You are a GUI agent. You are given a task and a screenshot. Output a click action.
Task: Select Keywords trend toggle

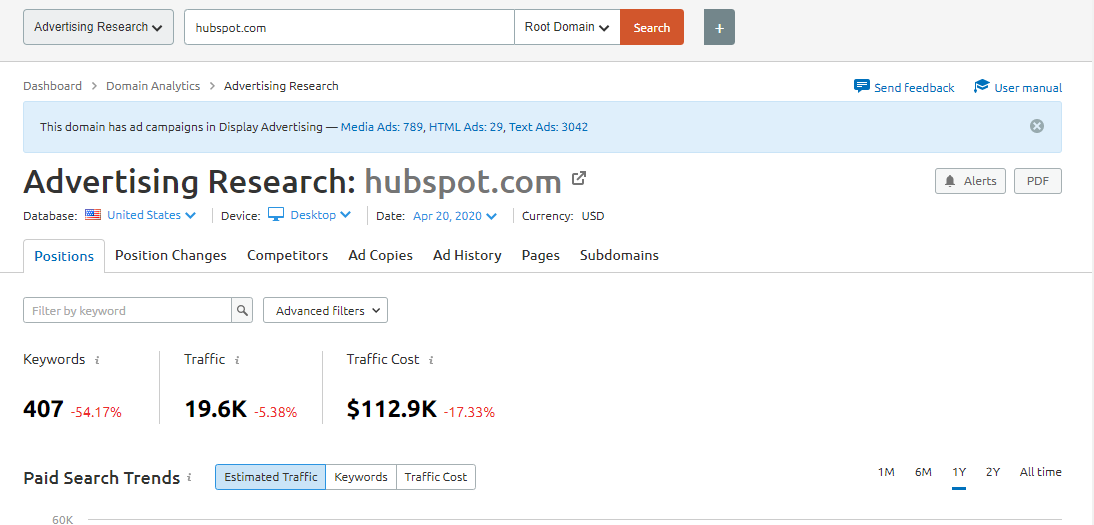[361, 477]
